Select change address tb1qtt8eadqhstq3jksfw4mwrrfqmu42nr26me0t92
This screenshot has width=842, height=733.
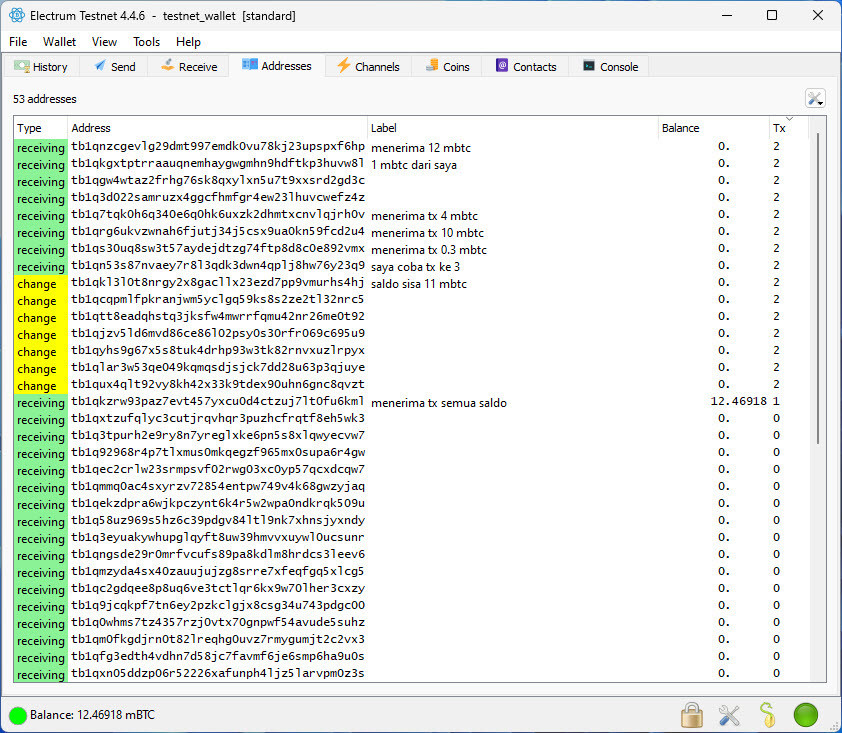click(x=217, y=316)
